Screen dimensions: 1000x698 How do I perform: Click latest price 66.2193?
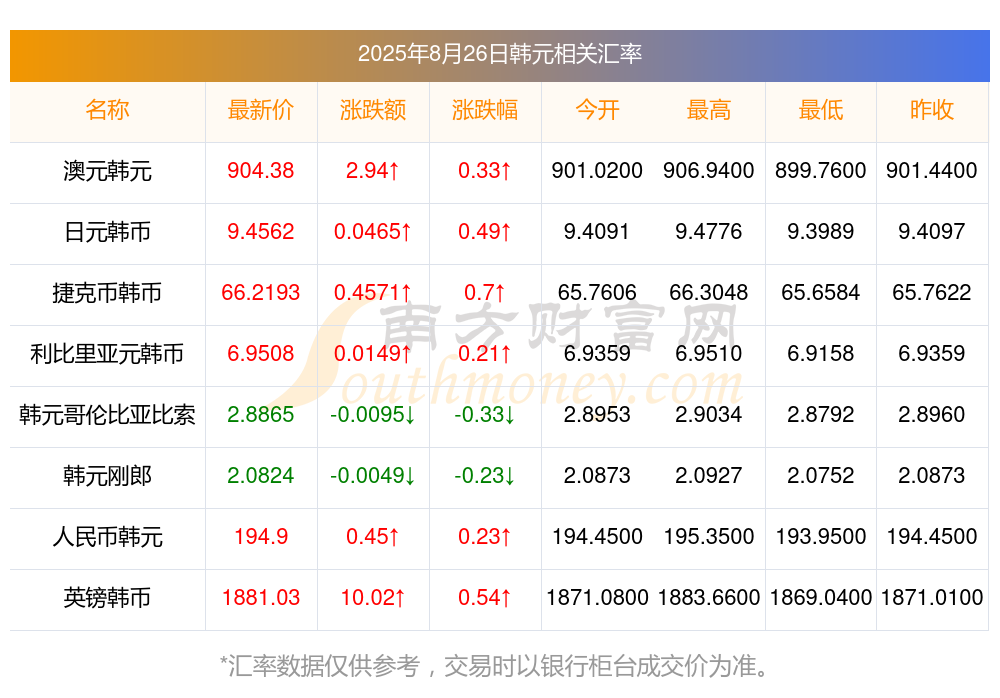[261, 292]
